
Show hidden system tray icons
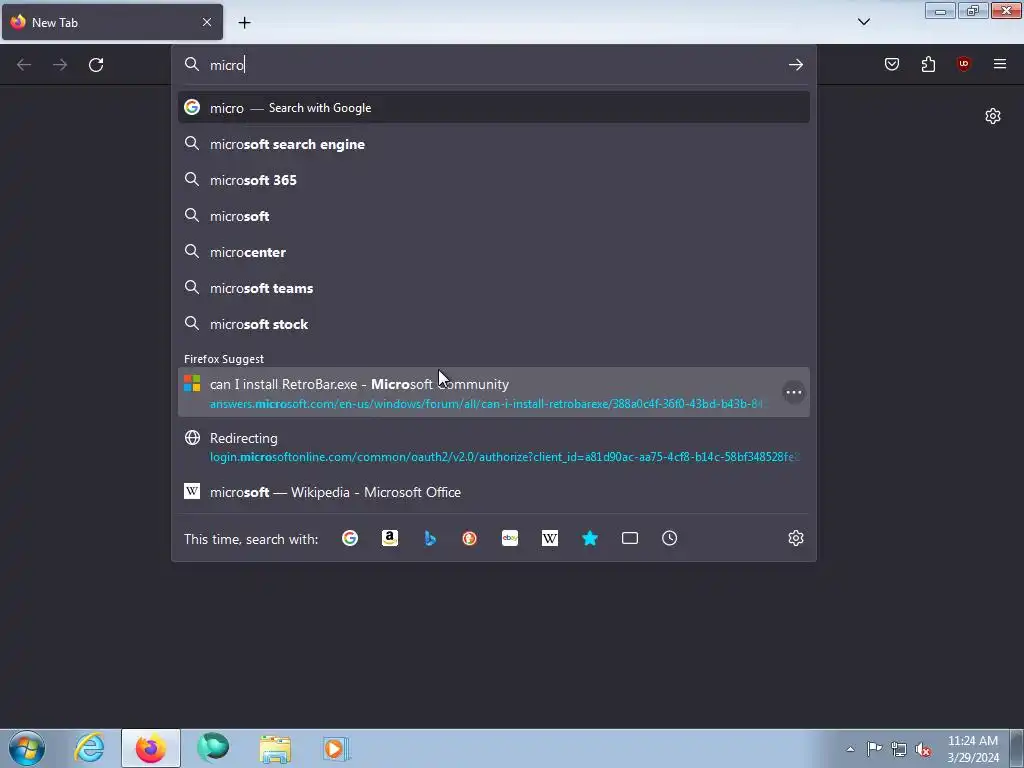pyautogui.click(x=850, y=750)
